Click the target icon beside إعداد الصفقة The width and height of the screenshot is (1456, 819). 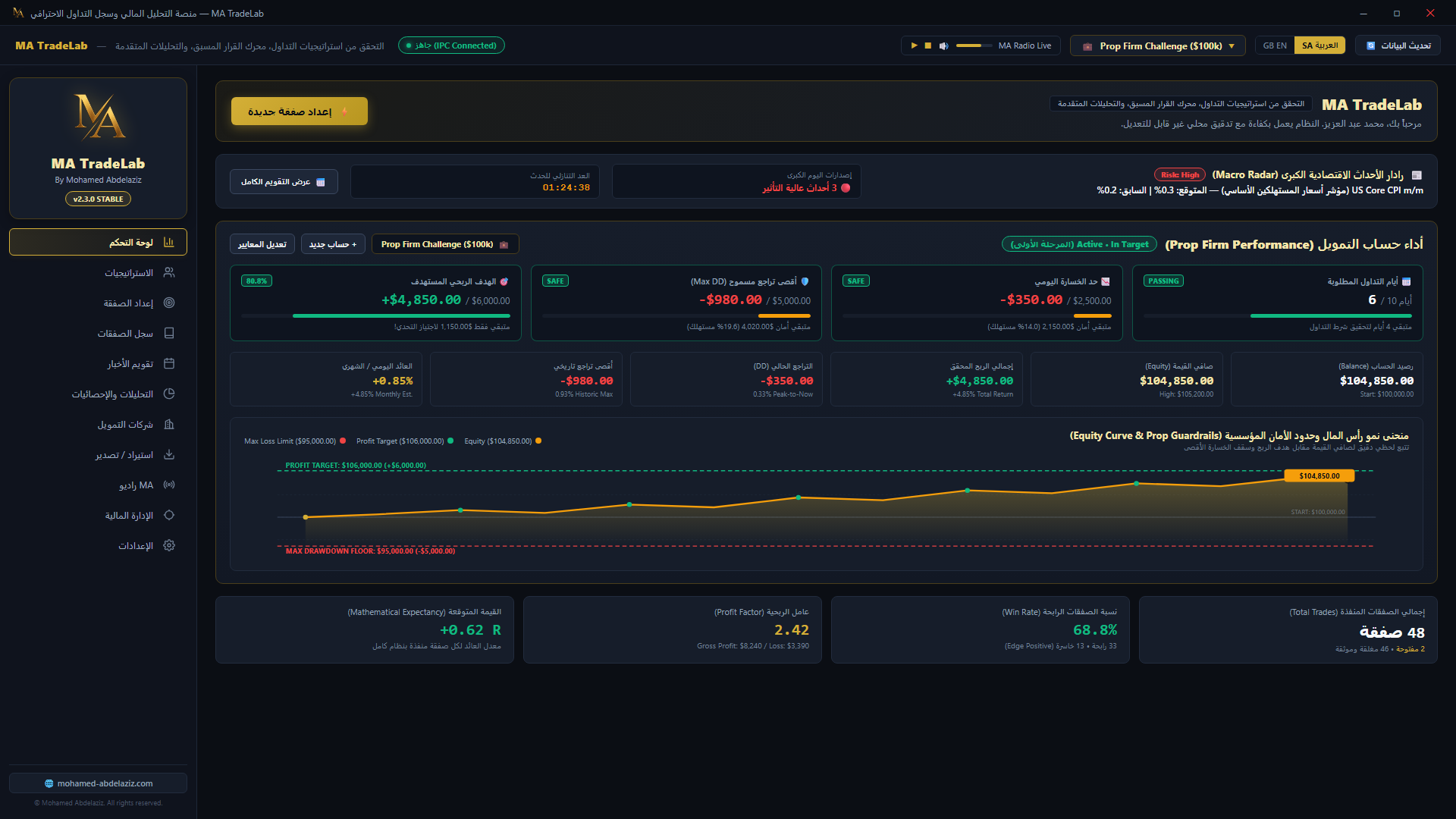[169, 303]
